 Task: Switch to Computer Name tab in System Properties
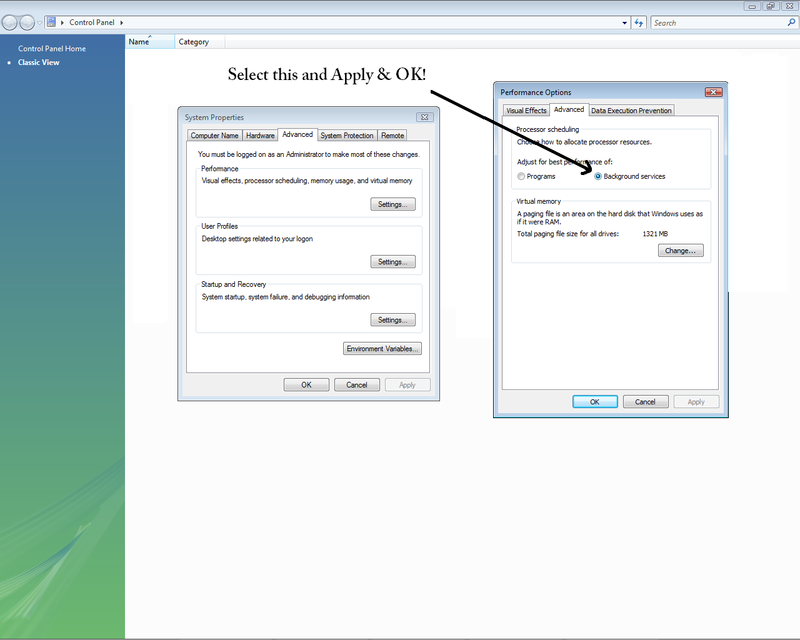click(214, 135)
